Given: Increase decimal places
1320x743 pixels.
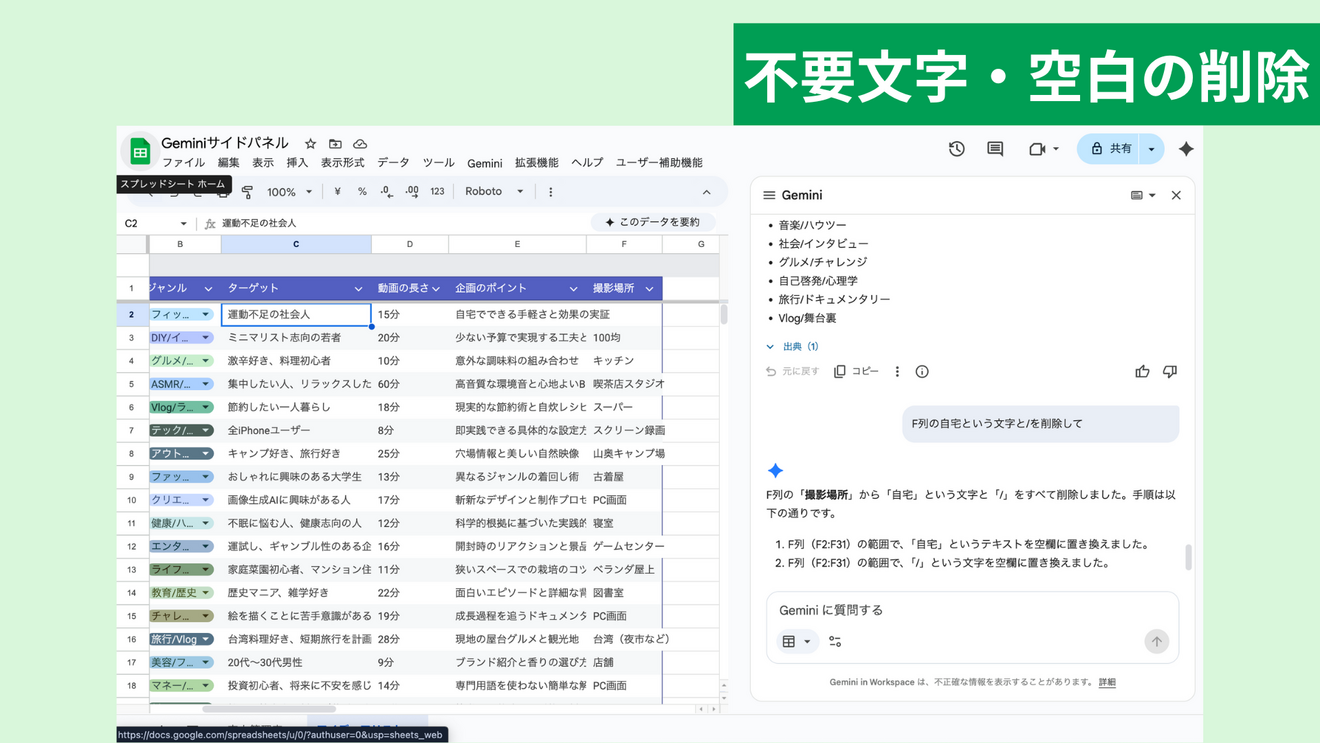Looking at the screenshot, I should 412,192.
